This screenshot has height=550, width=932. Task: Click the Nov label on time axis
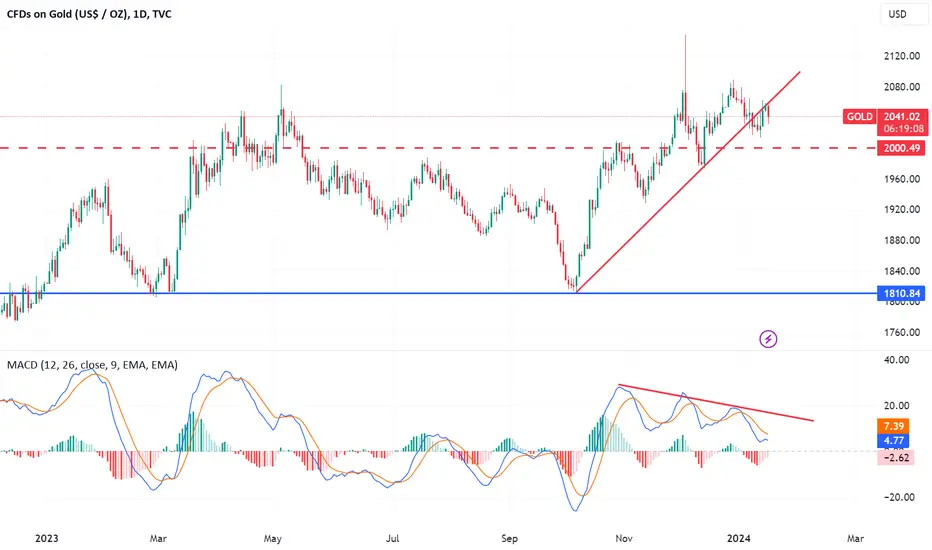(624, 538)
